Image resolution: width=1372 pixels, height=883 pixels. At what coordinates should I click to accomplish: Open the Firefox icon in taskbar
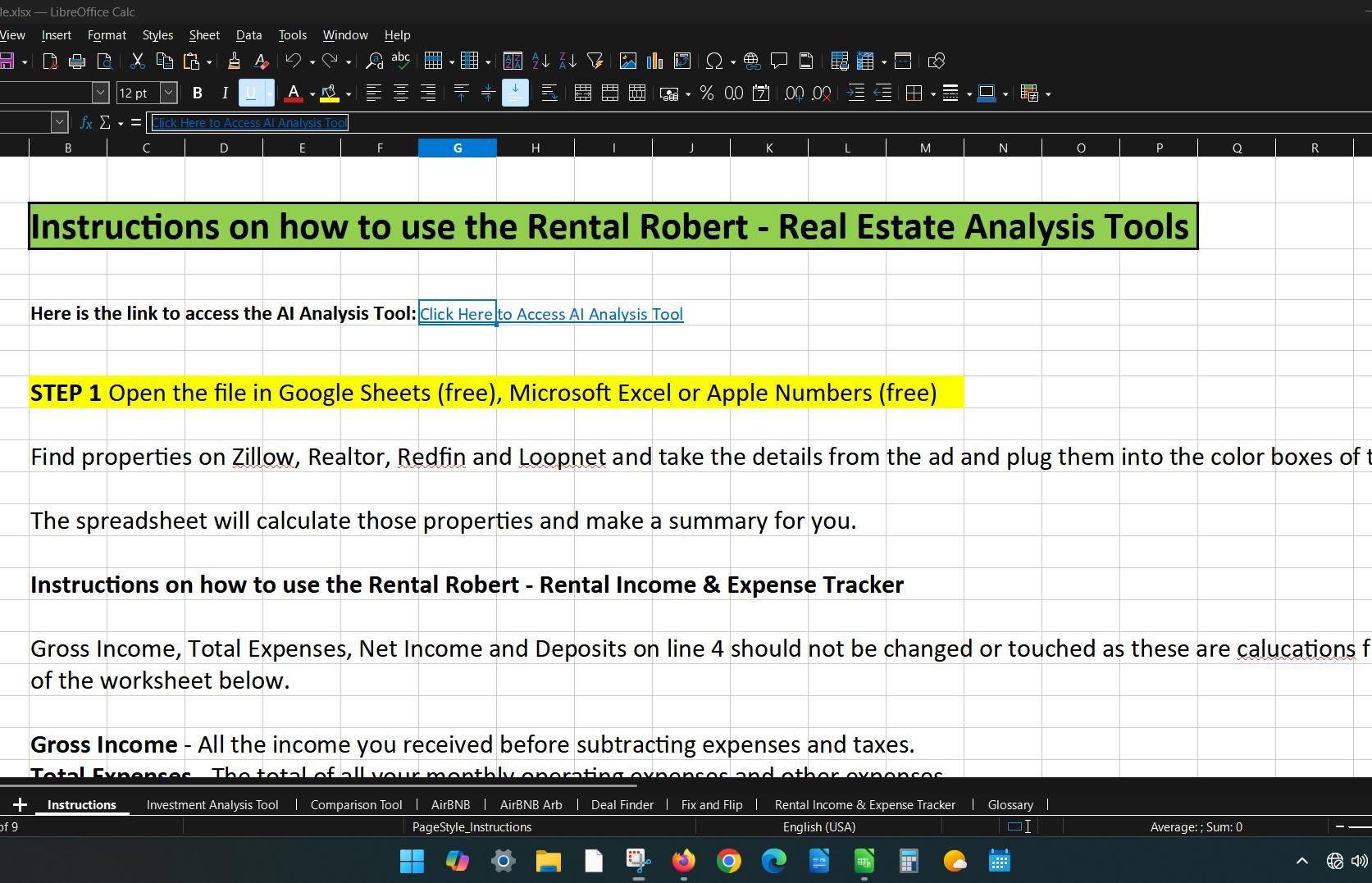pyautogui.click(x=683, y=861)
